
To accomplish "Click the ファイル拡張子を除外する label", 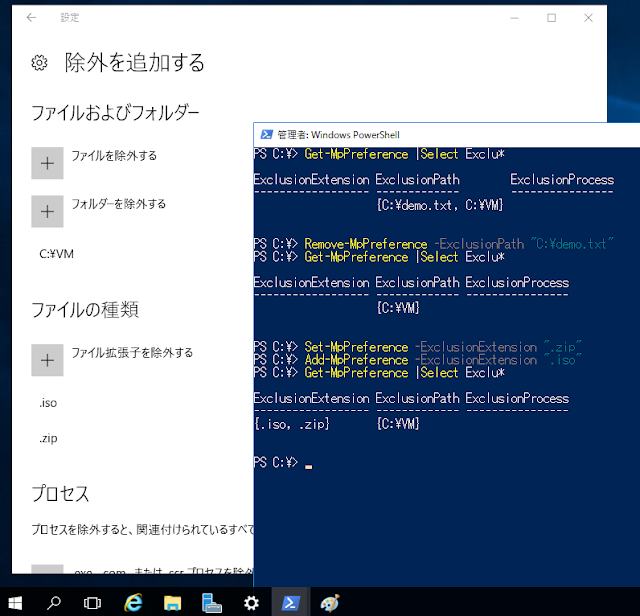I will coord(132,352).
